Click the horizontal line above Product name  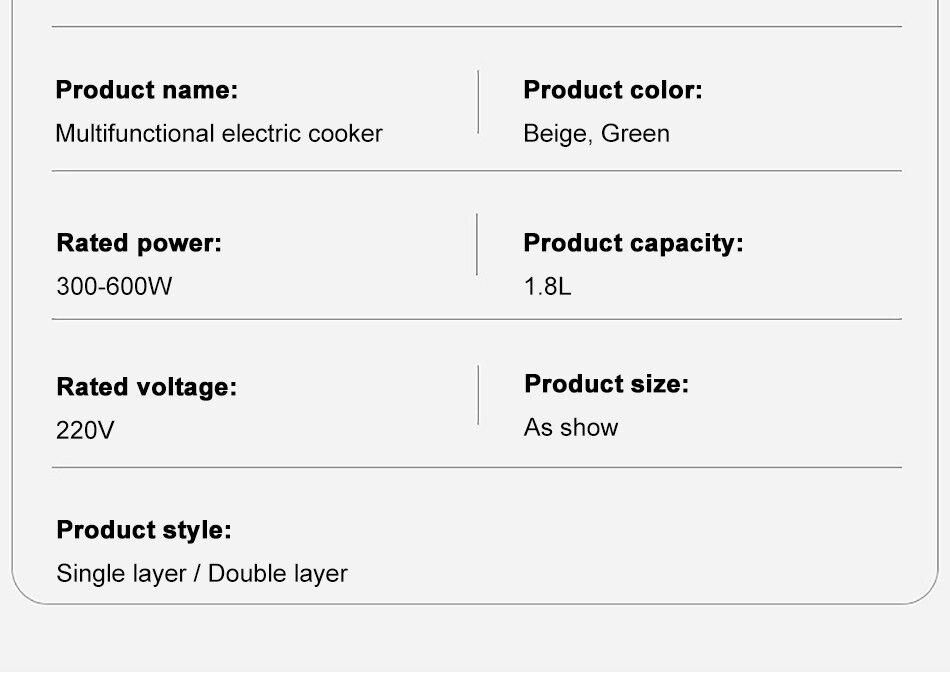click(476, 27)
